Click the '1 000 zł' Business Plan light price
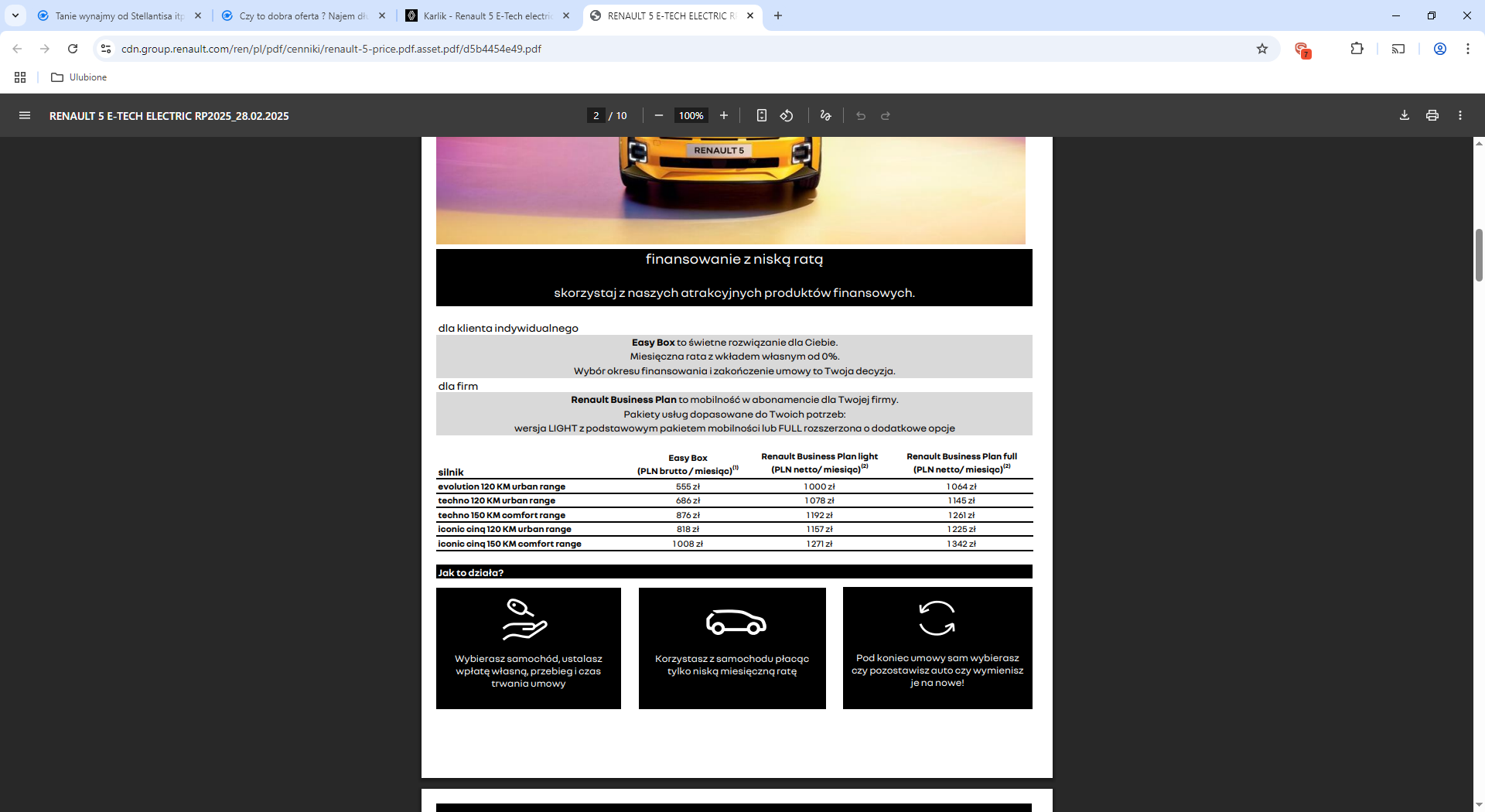This screenshot has width=1485, height=812. click(819, 486)
